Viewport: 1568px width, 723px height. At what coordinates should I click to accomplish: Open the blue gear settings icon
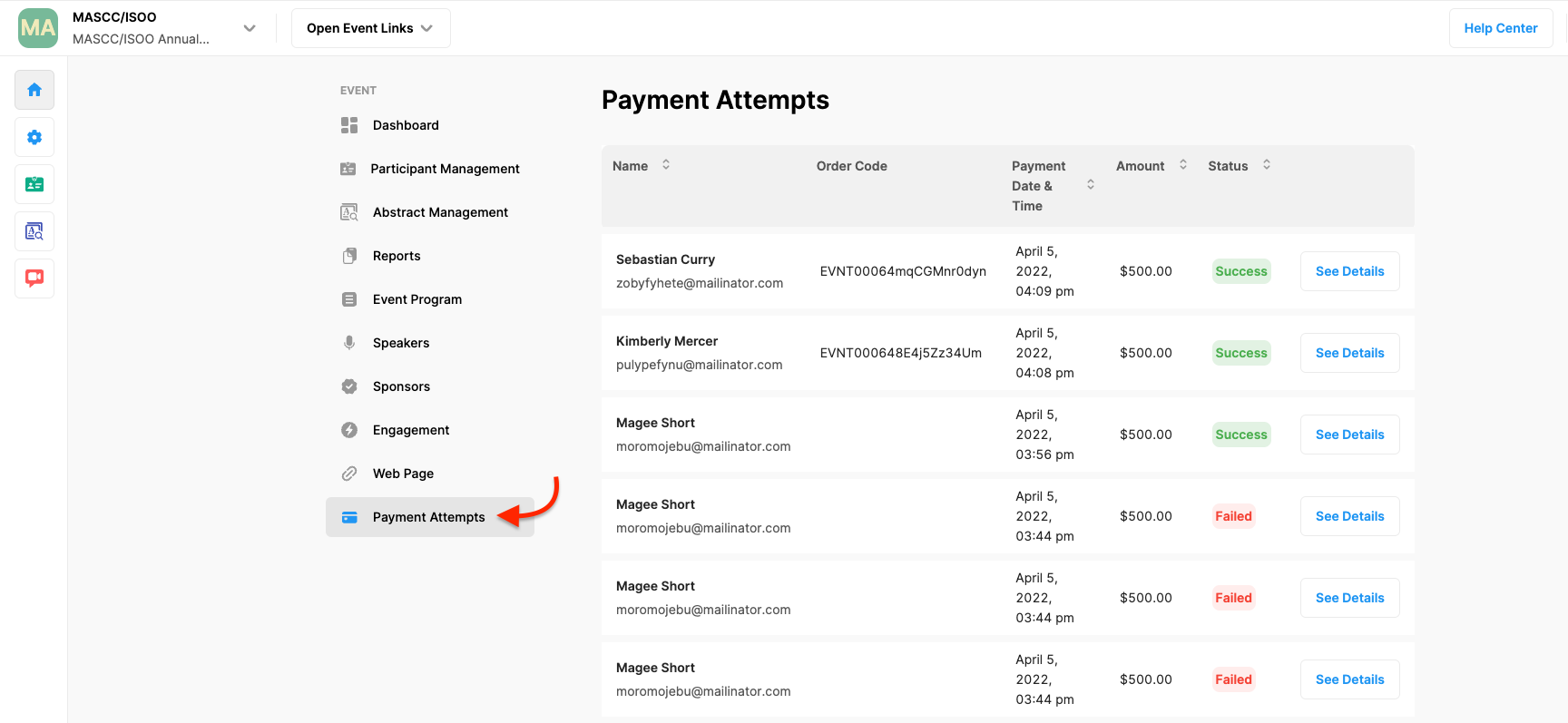click(x=34, y=137)
